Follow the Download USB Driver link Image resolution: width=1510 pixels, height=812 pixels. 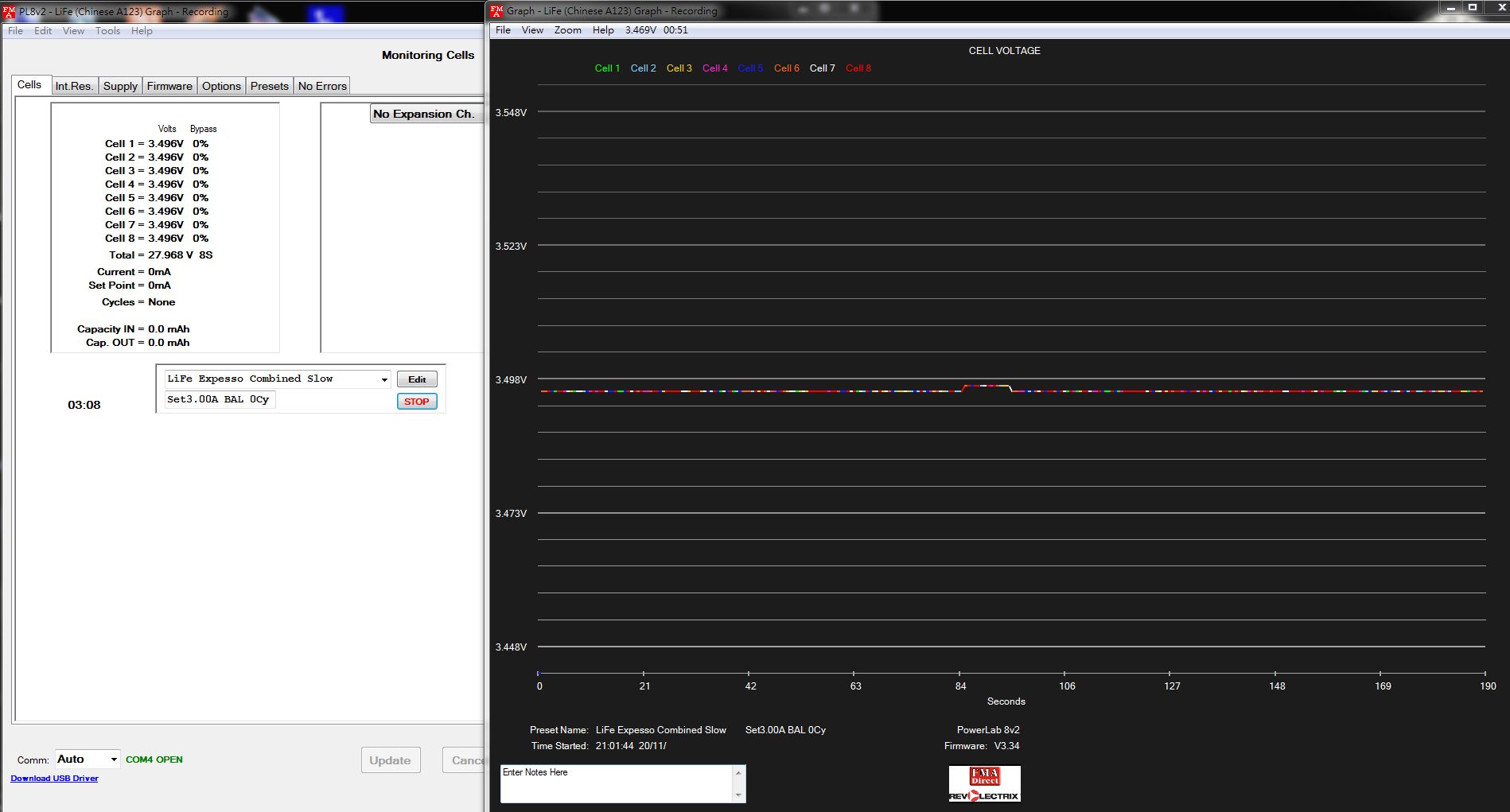(x=54, y=779)
